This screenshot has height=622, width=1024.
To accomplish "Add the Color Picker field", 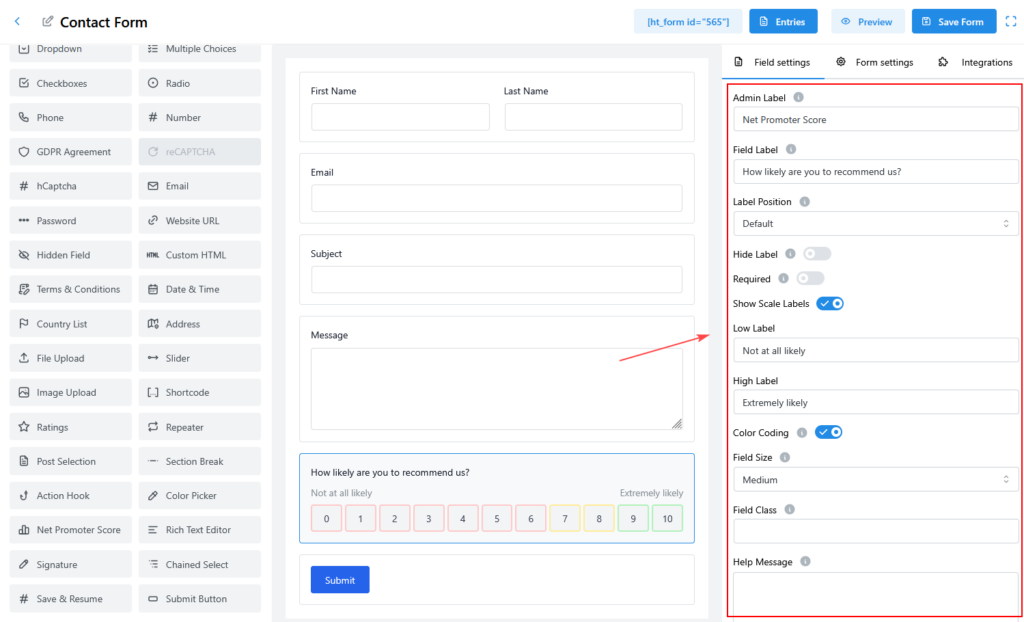I will tap(199, 495).
